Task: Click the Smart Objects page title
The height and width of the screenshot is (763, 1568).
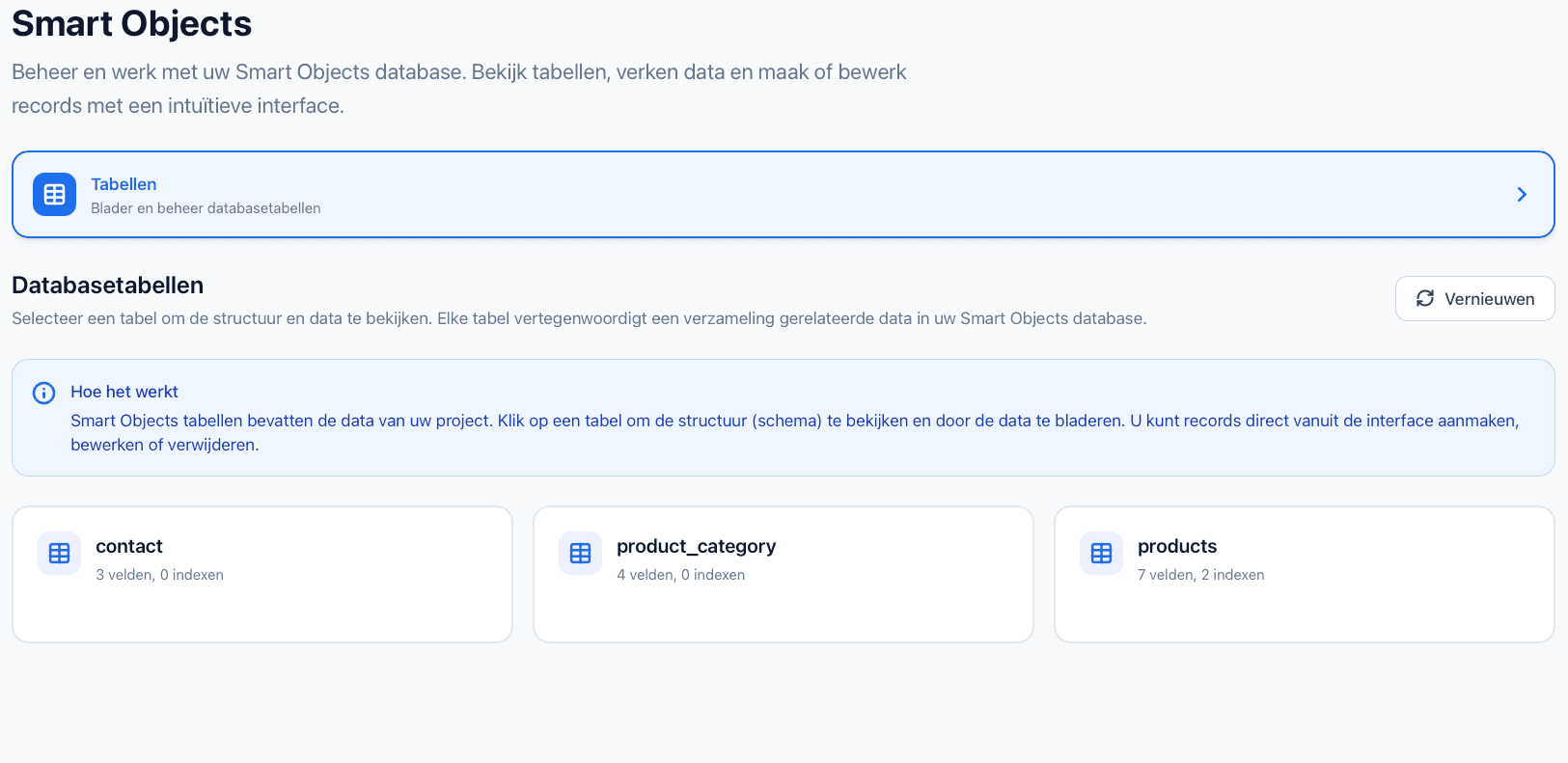Action: 130,23
